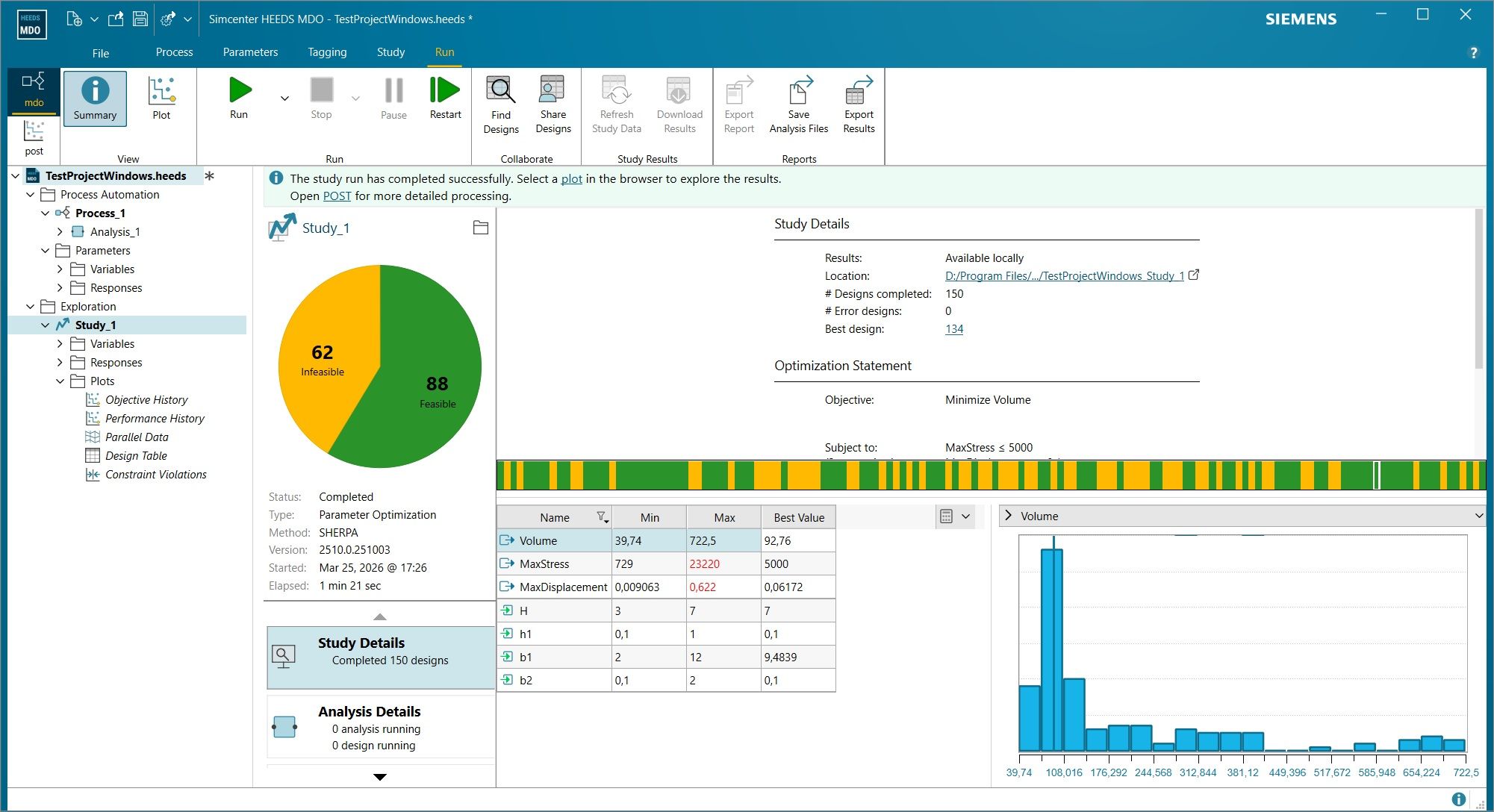Open Constraint Violations plot
Viewport: 1494px width, 812px height.
(156, 475)
